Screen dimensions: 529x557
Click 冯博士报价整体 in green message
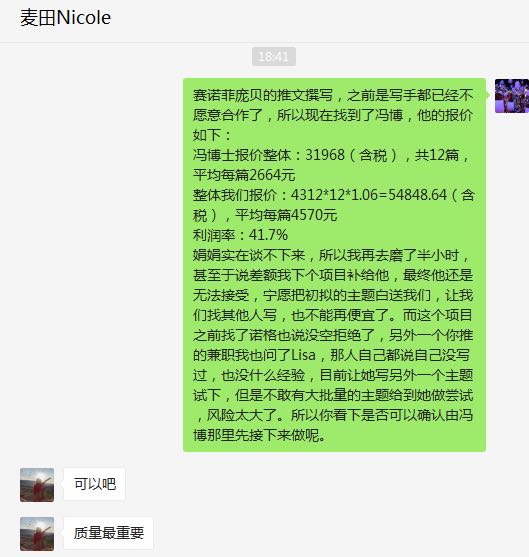(242, 155)
